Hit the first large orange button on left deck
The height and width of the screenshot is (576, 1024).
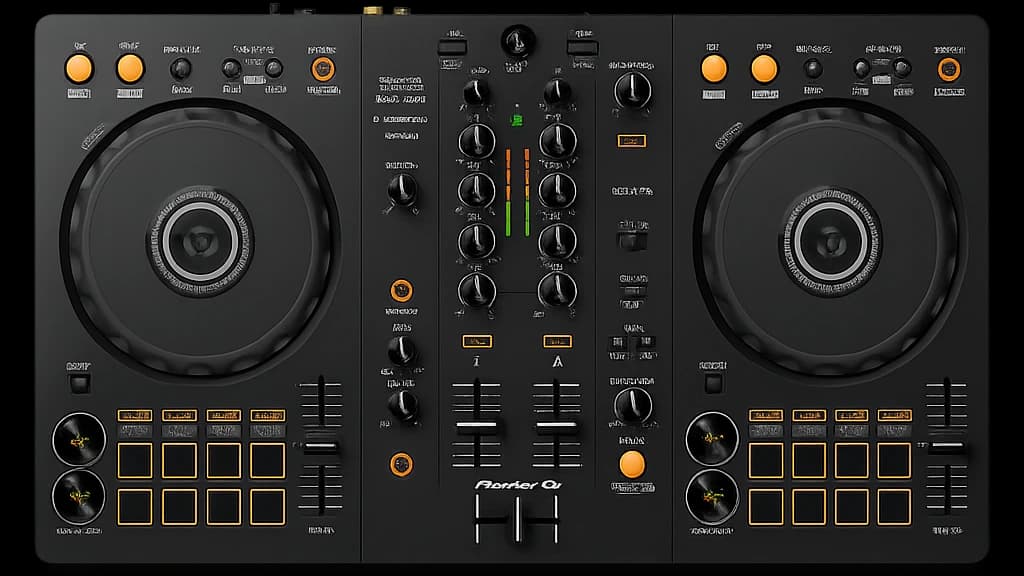[79, 69]
